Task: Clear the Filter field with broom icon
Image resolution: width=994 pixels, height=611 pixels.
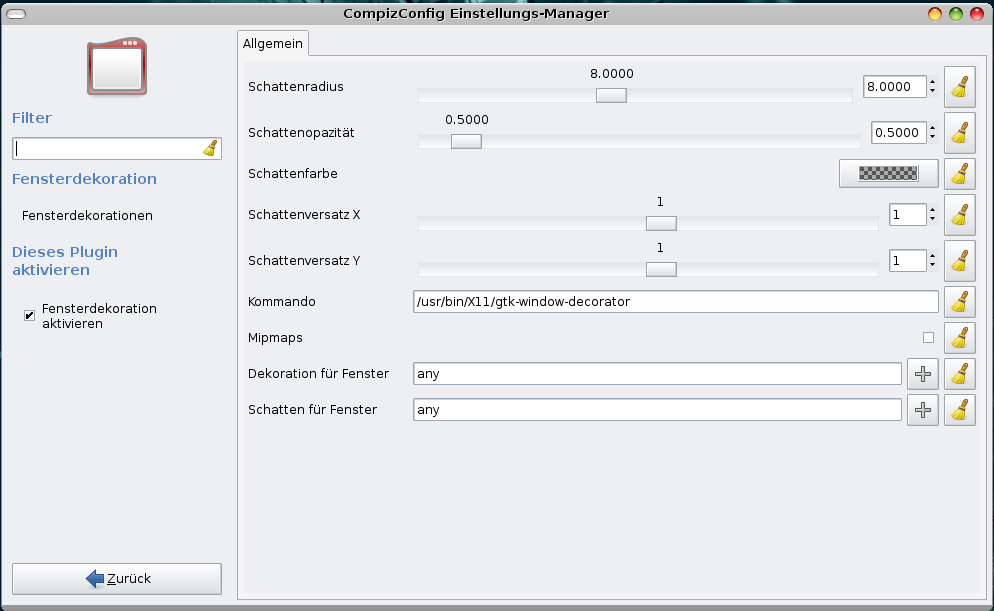Action: [x=210, y=148]
